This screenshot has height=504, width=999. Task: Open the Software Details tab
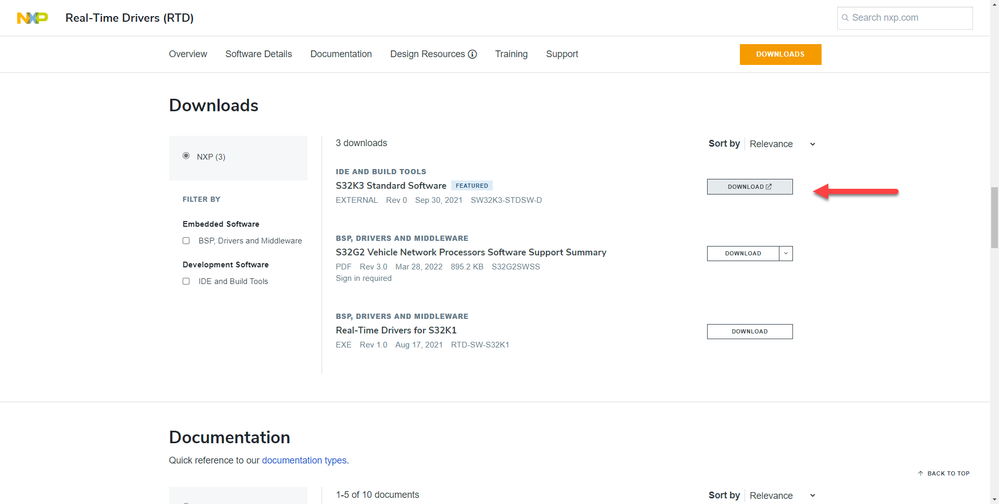click(x=258, y=54)
